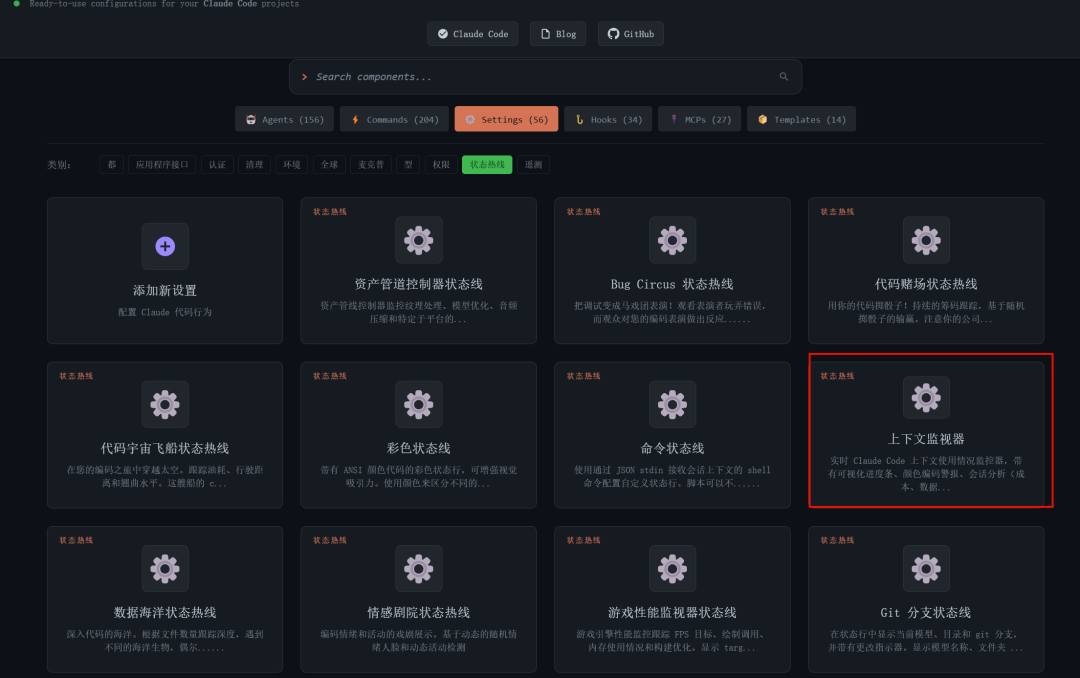Viewport: 1080px width, 678px height.
Task: Filter by 都 (all) category
Action: point(112,165)
